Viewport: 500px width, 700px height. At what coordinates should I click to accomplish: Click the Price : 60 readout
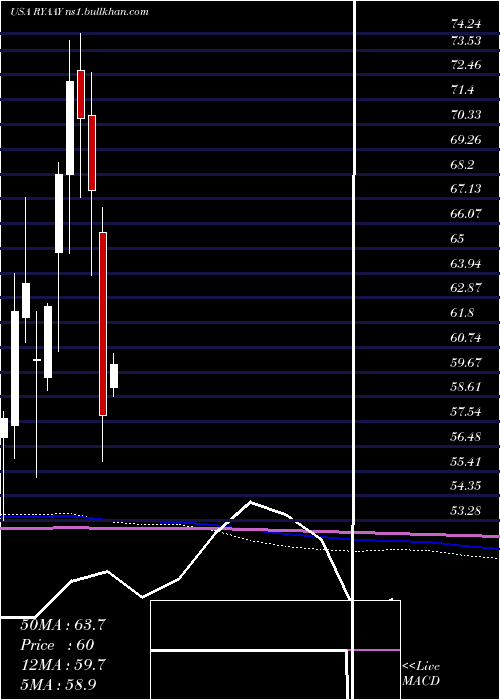[58, 644]
